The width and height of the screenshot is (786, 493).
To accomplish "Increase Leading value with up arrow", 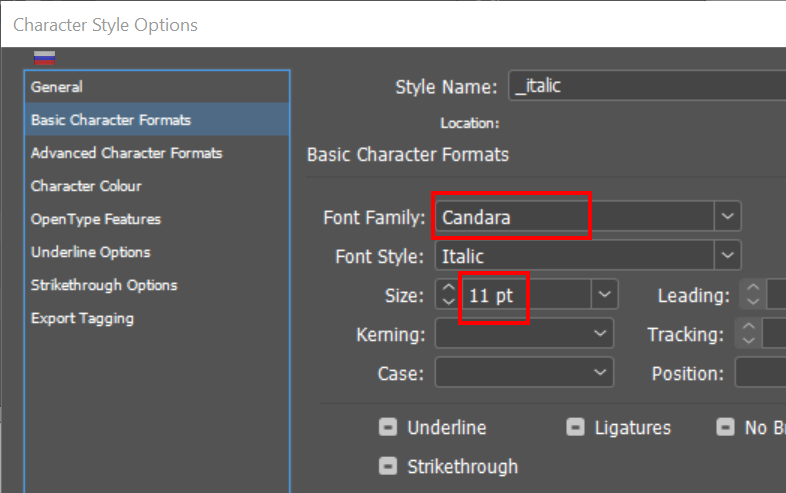I will pyautogui.click(x=753, y=288).
